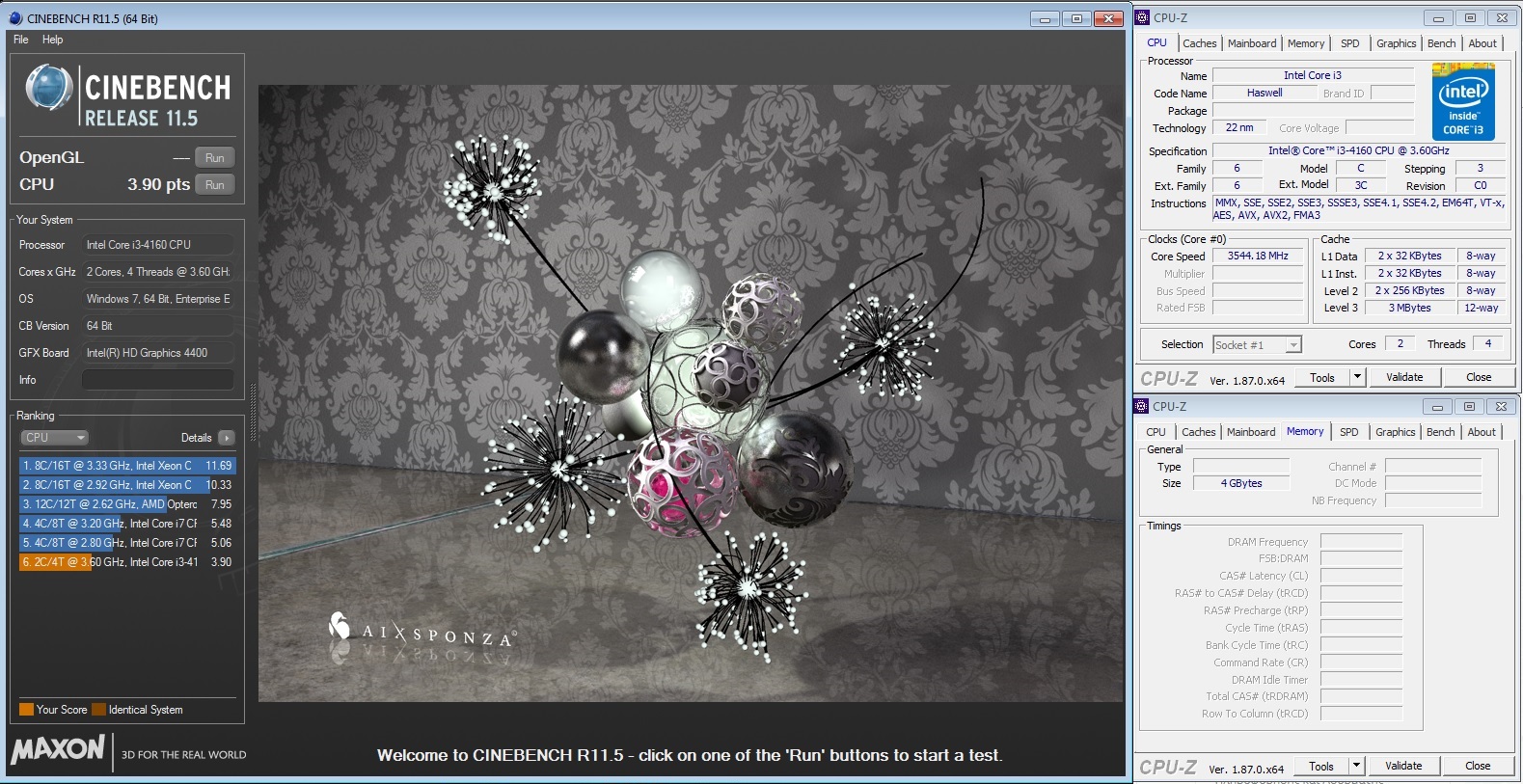The image size is (1523, 784).
Task: Click the top CPU-Z title bar icon
Action: [x=1143, y=17]
